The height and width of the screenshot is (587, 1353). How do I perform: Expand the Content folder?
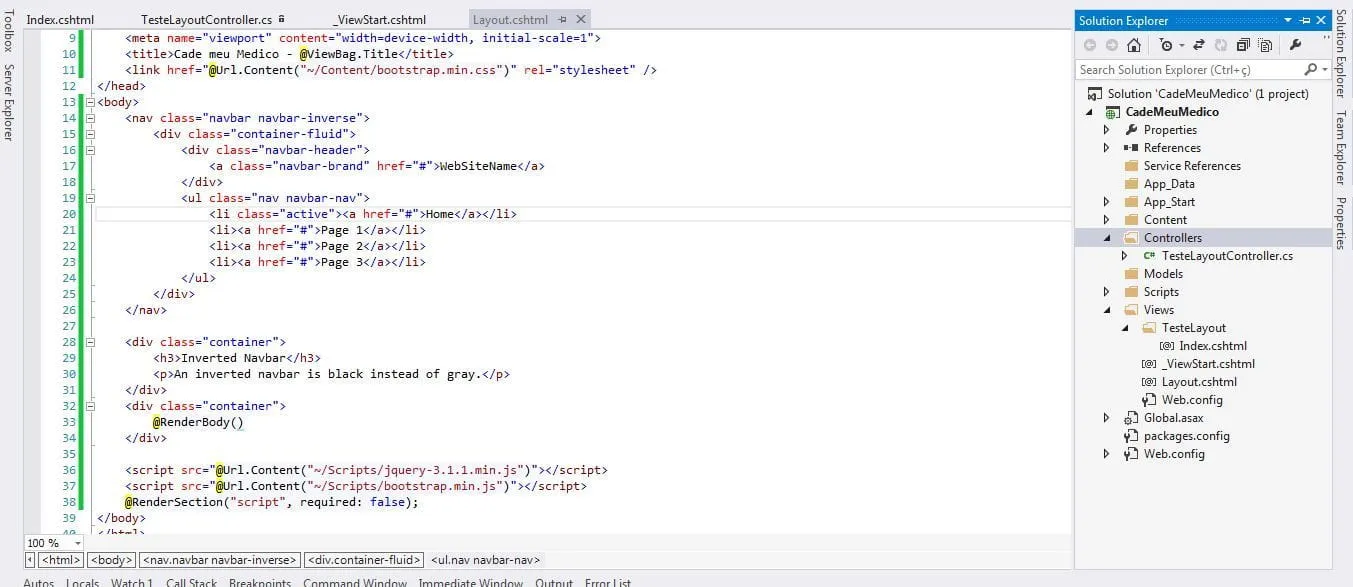point(1106,220)
